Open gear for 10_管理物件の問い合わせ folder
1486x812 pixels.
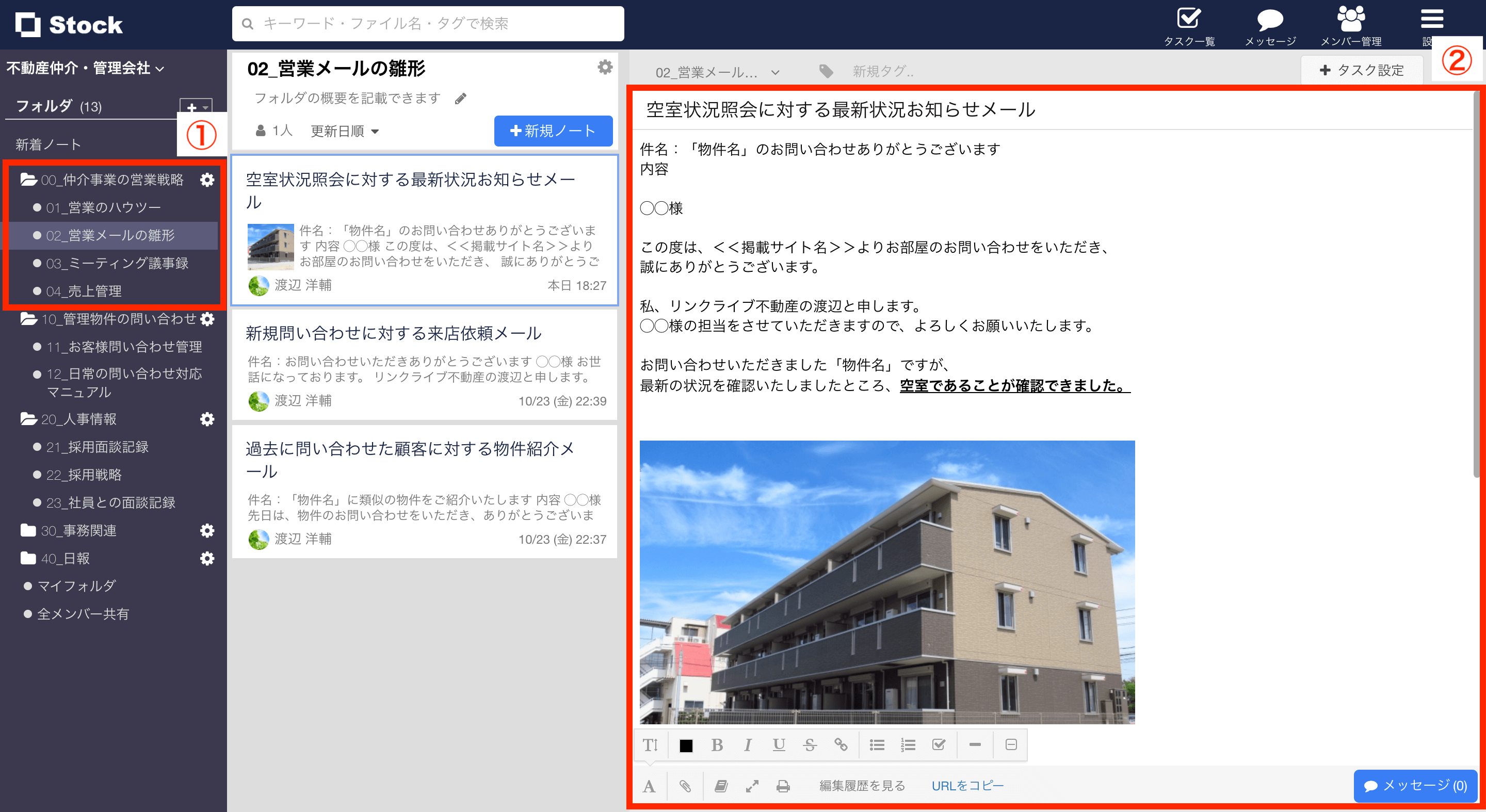(x=207, y=319)
